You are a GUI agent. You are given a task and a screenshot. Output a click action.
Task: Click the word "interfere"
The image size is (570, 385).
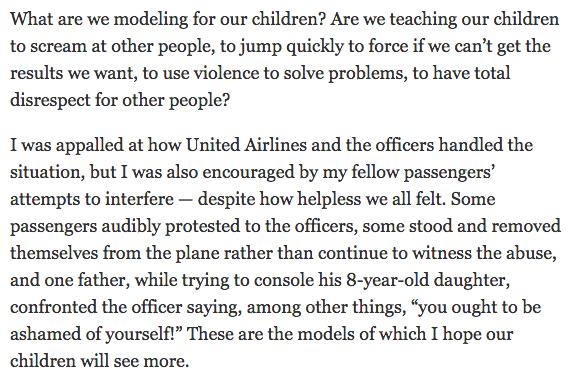click(140, 199)
